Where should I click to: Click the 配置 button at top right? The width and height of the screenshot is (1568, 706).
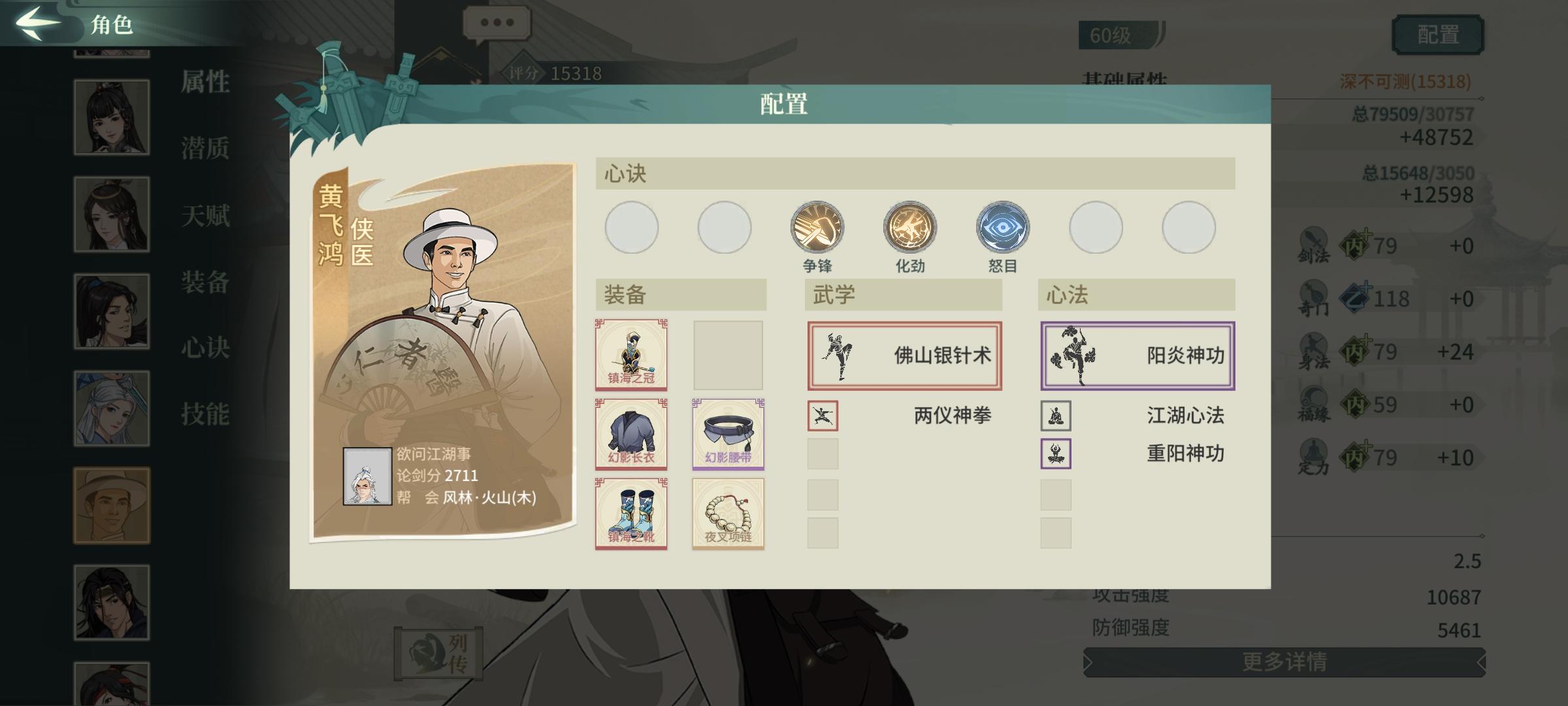point(1438,35)
